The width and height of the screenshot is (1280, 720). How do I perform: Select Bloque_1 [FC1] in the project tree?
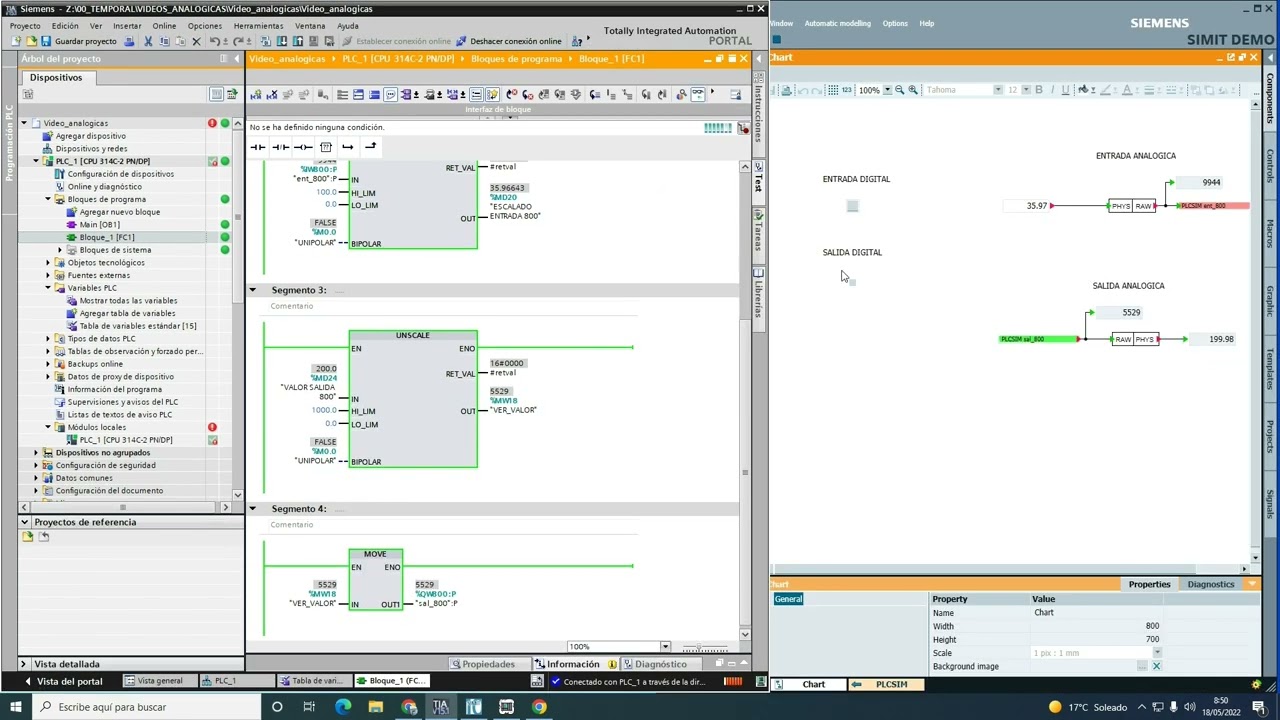[106, 238]
